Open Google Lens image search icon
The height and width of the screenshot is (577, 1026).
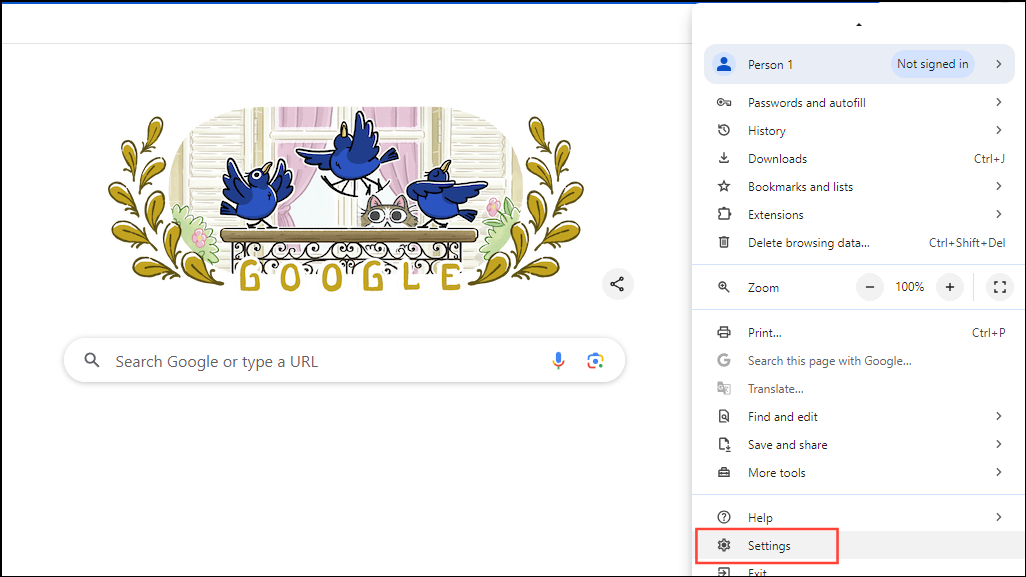tap(595, 361)
